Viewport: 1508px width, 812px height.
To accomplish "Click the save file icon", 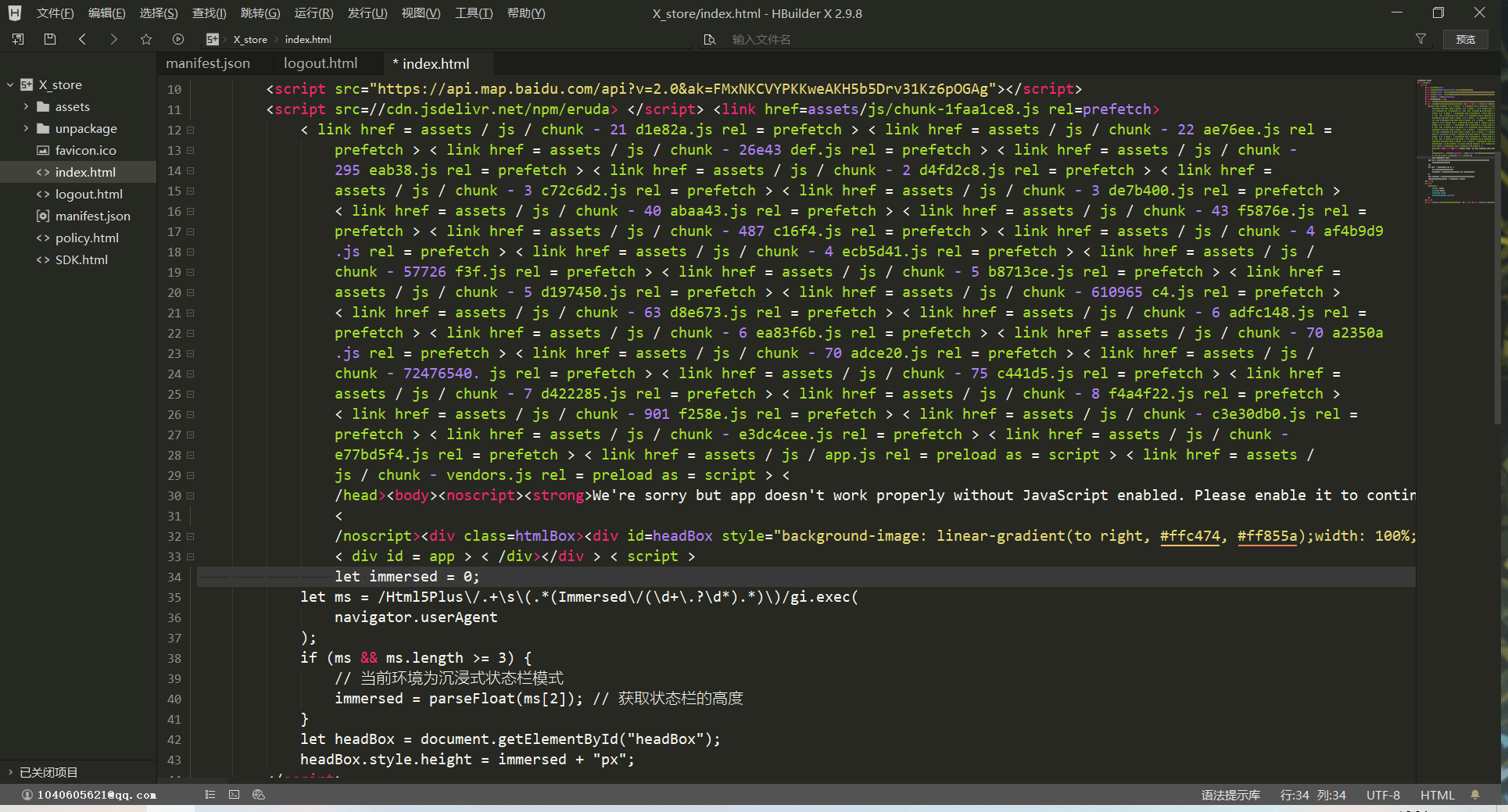I will (x=50, y=39).
